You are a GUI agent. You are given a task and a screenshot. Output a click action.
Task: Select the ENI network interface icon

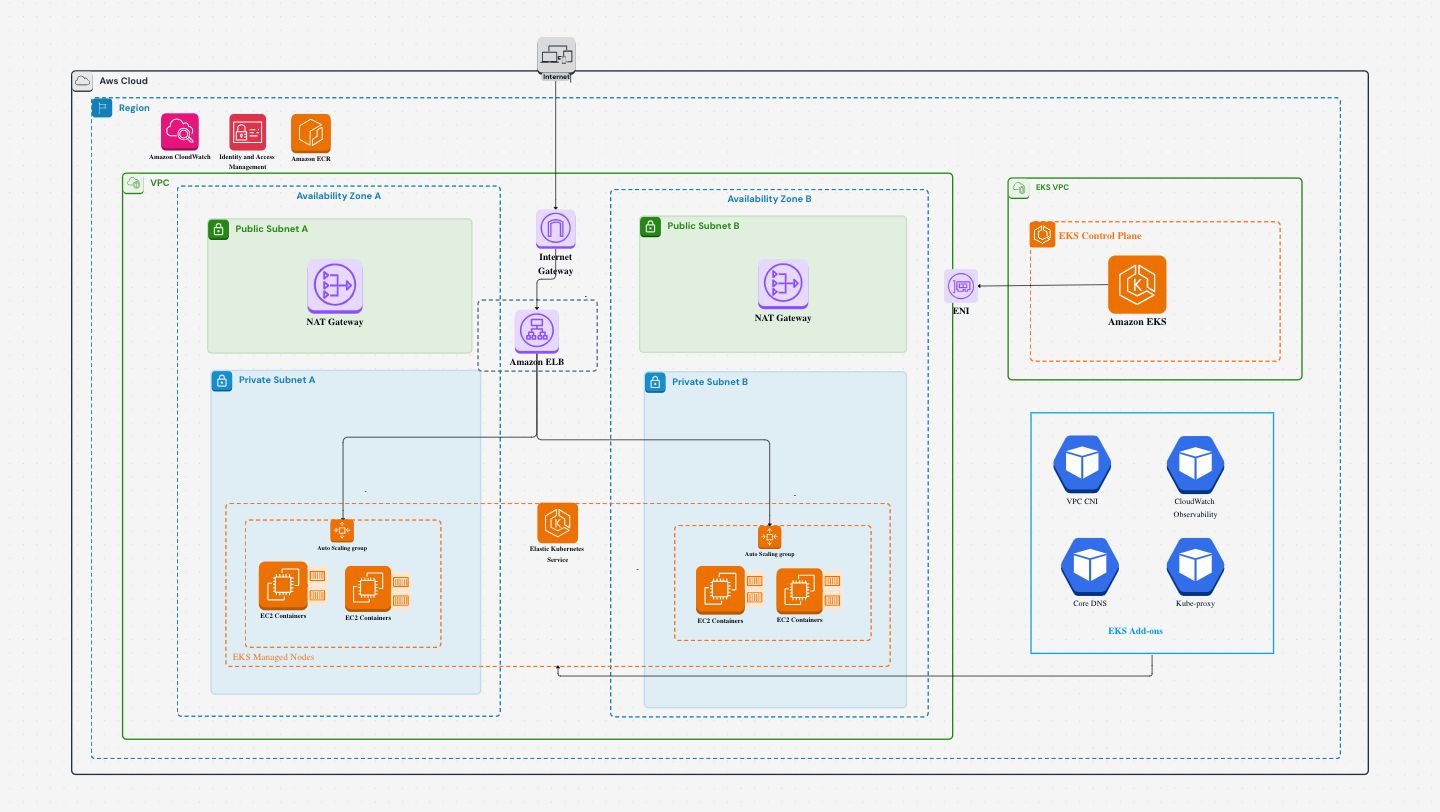[962, 286]
